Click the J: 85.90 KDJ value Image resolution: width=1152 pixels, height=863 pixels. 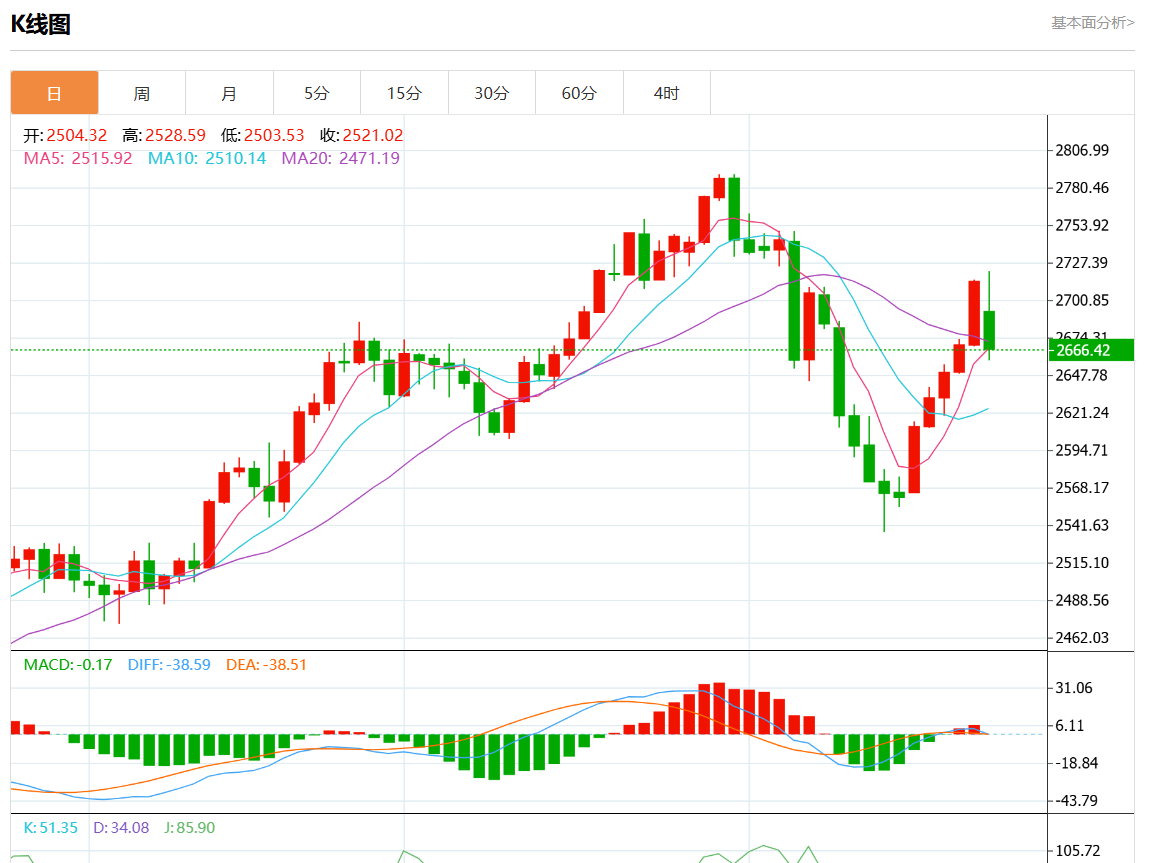click(190, 828)
